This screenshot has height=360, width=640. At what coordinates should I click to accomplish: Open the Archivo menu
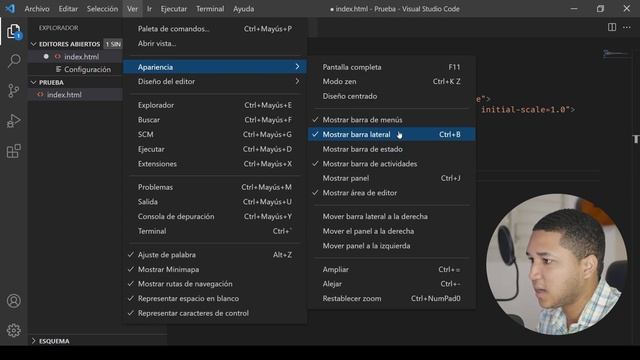(37, 9)
